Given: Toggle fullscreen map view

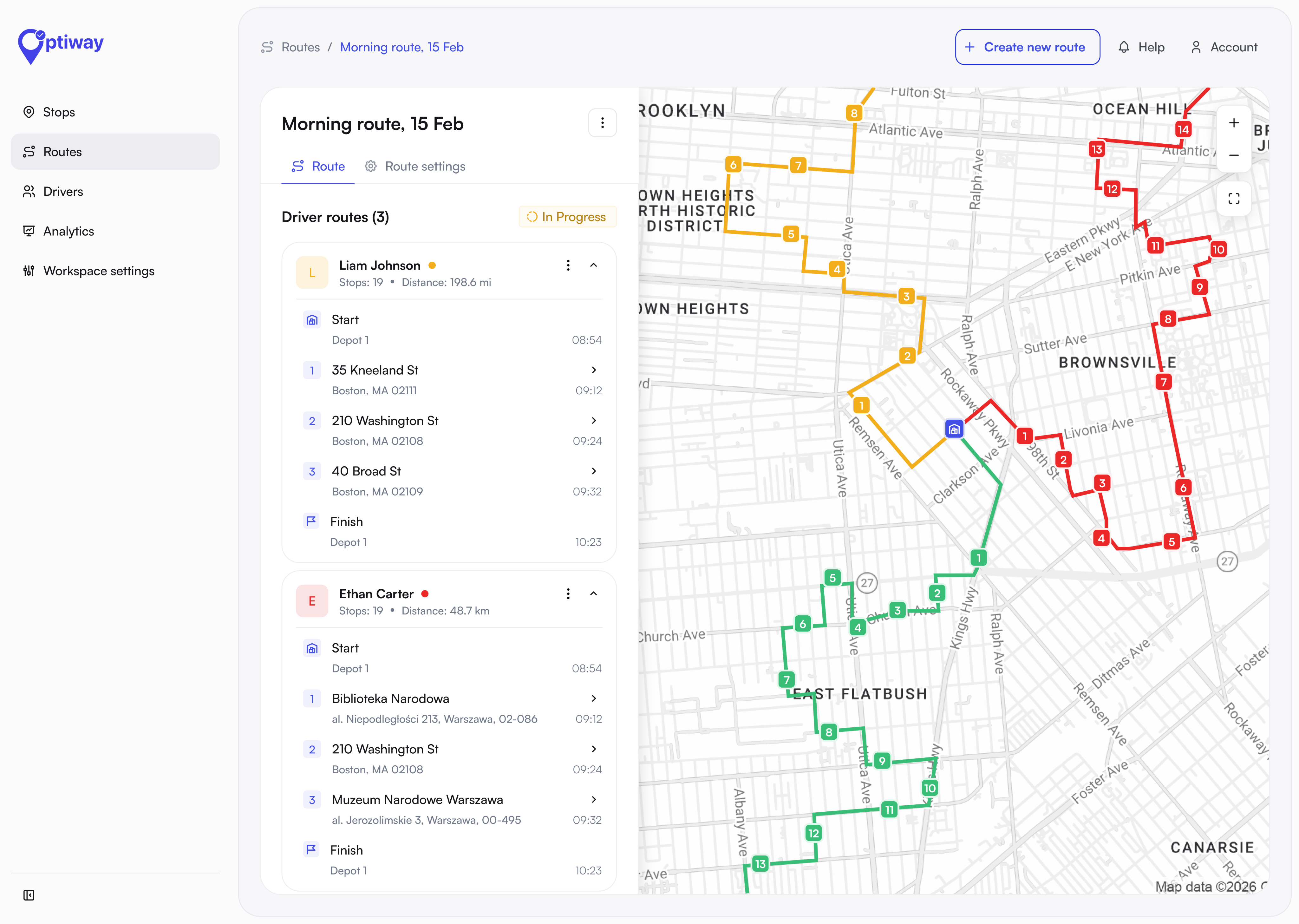Looking at the screenshot, I should coord(1234,199).
